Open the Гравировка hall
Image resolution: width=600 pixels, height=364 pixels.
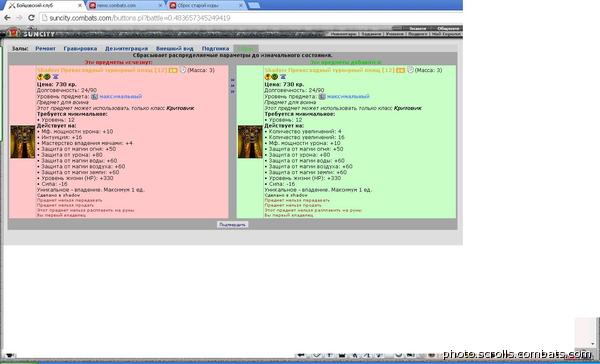80,49
